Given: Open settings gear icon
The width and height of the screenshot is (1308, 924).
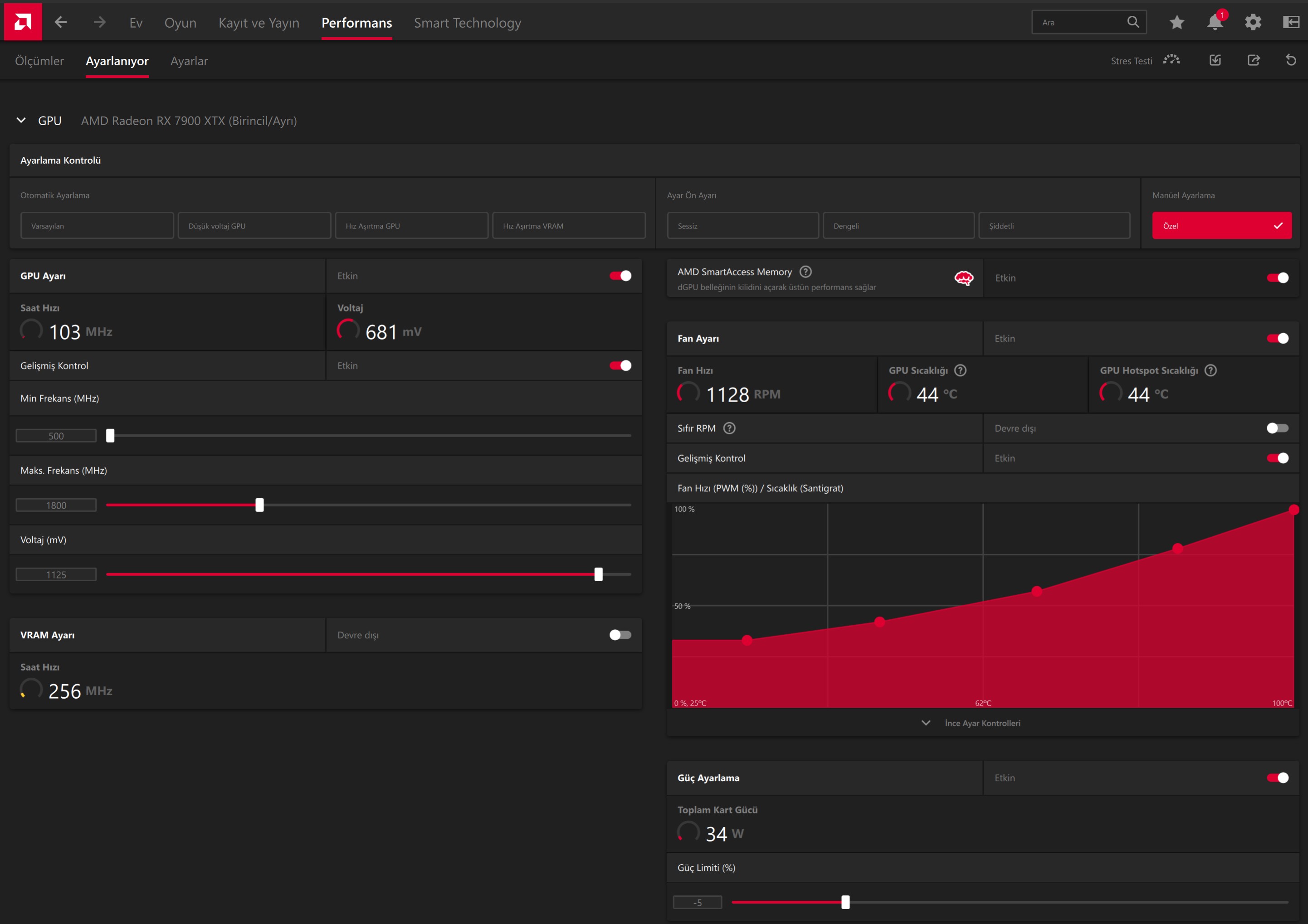Looking at the screenshot, I should click(1253, 22).
